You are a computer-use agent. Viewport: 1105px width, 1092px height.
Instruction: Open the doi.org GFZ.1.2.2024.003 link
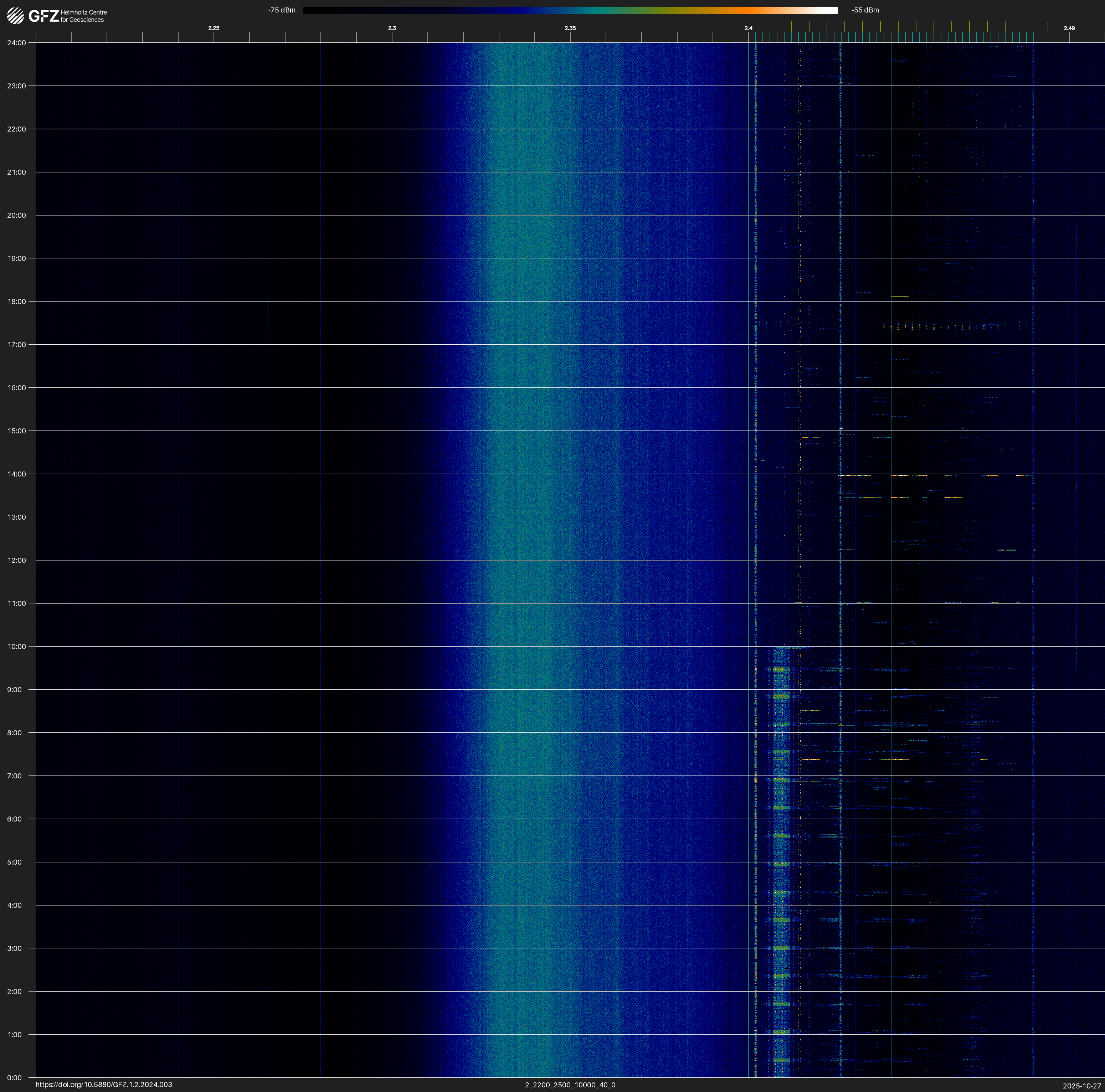103,1085
